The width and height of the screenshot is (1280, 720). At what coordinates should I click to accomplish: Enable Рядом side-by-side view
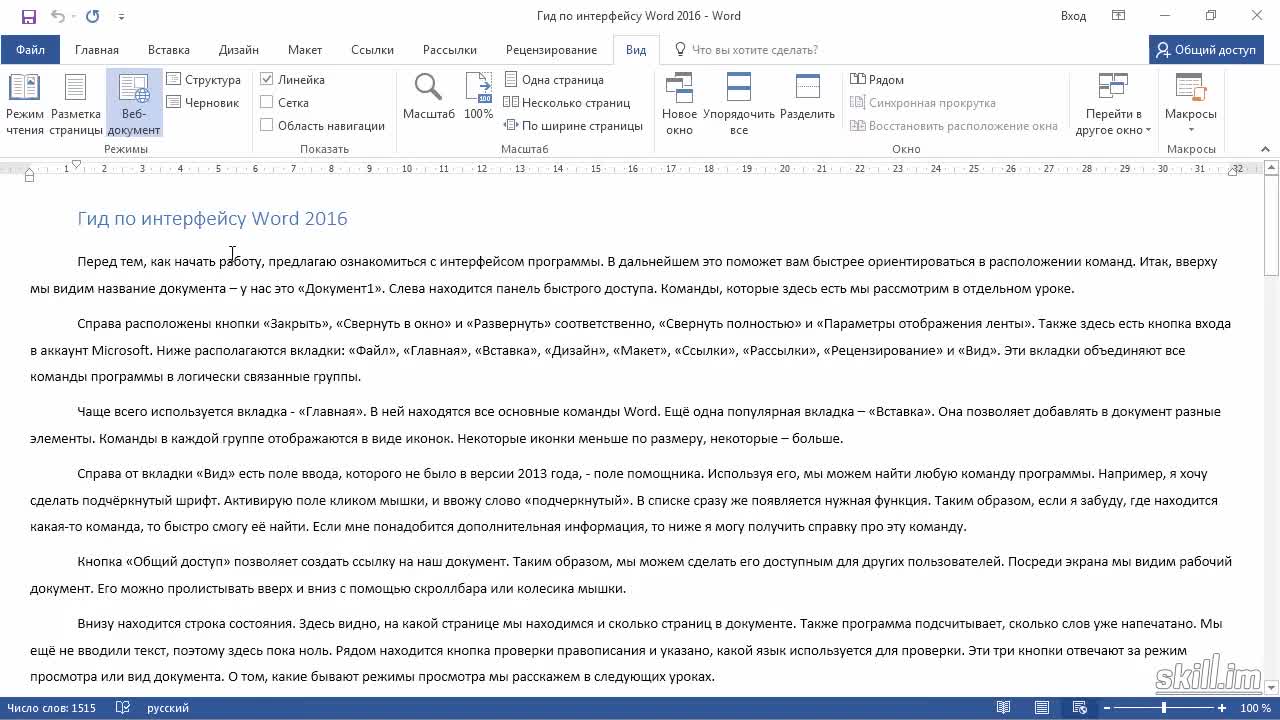coord(877,80)
